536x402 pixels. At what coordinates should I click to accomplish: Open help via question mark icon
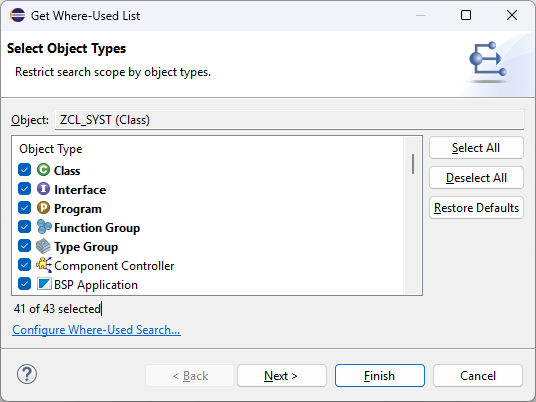coord(27,374)
